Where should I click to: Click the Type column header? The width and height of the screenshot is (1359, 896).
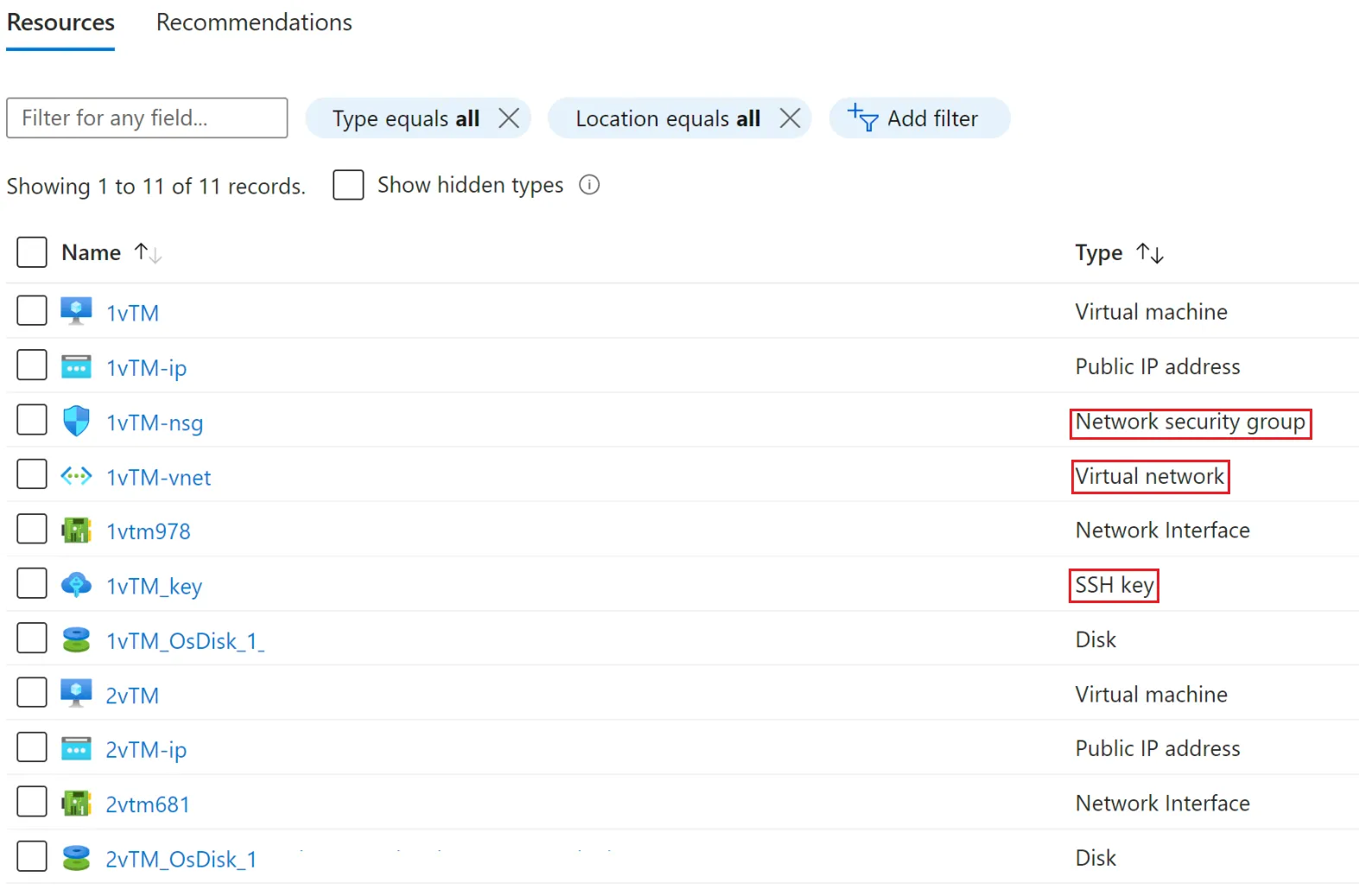click(x=1098, y=253)
